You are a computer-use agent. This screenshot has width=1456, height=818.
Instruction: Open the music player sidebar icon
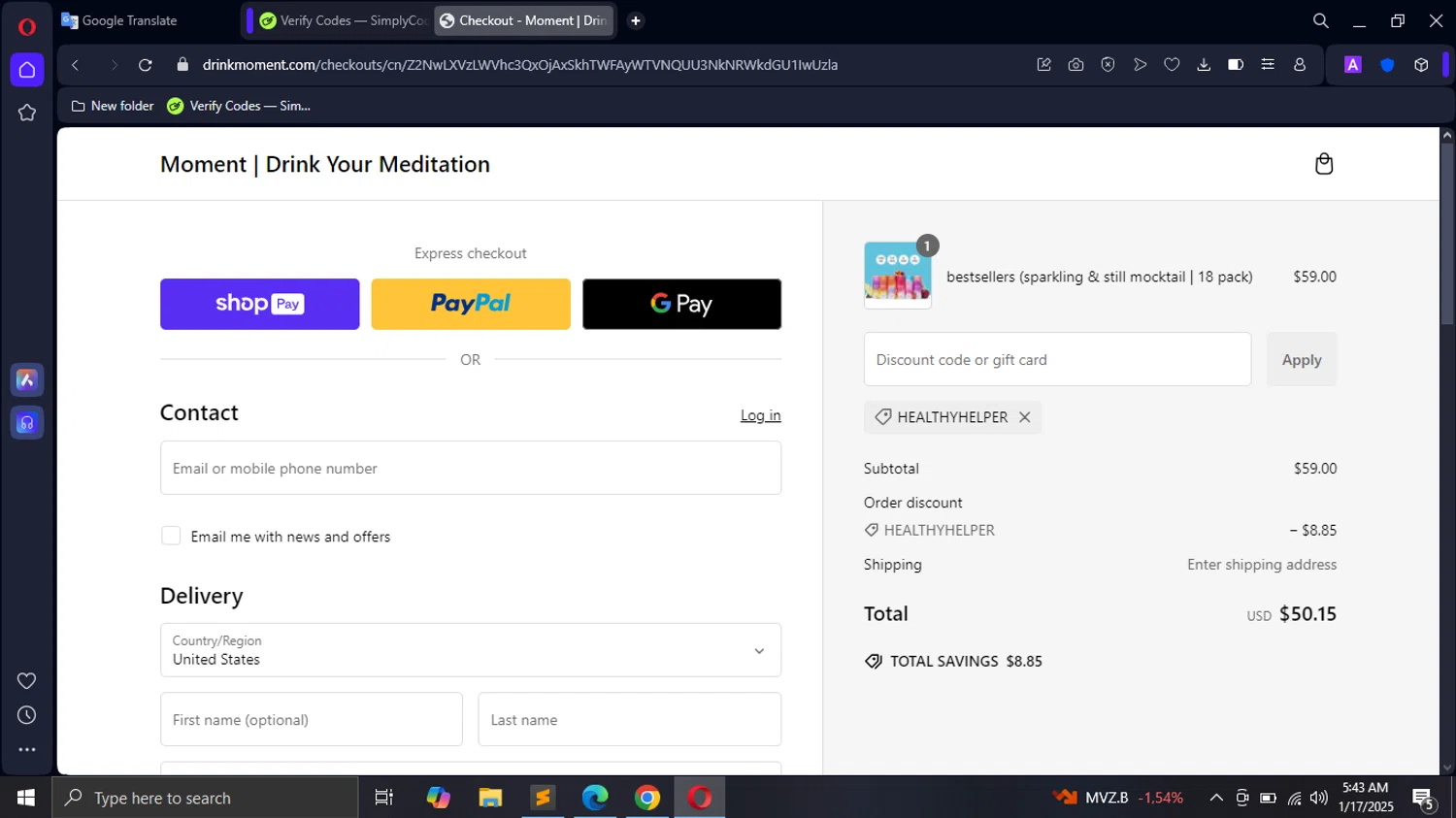tap(27, 423)
